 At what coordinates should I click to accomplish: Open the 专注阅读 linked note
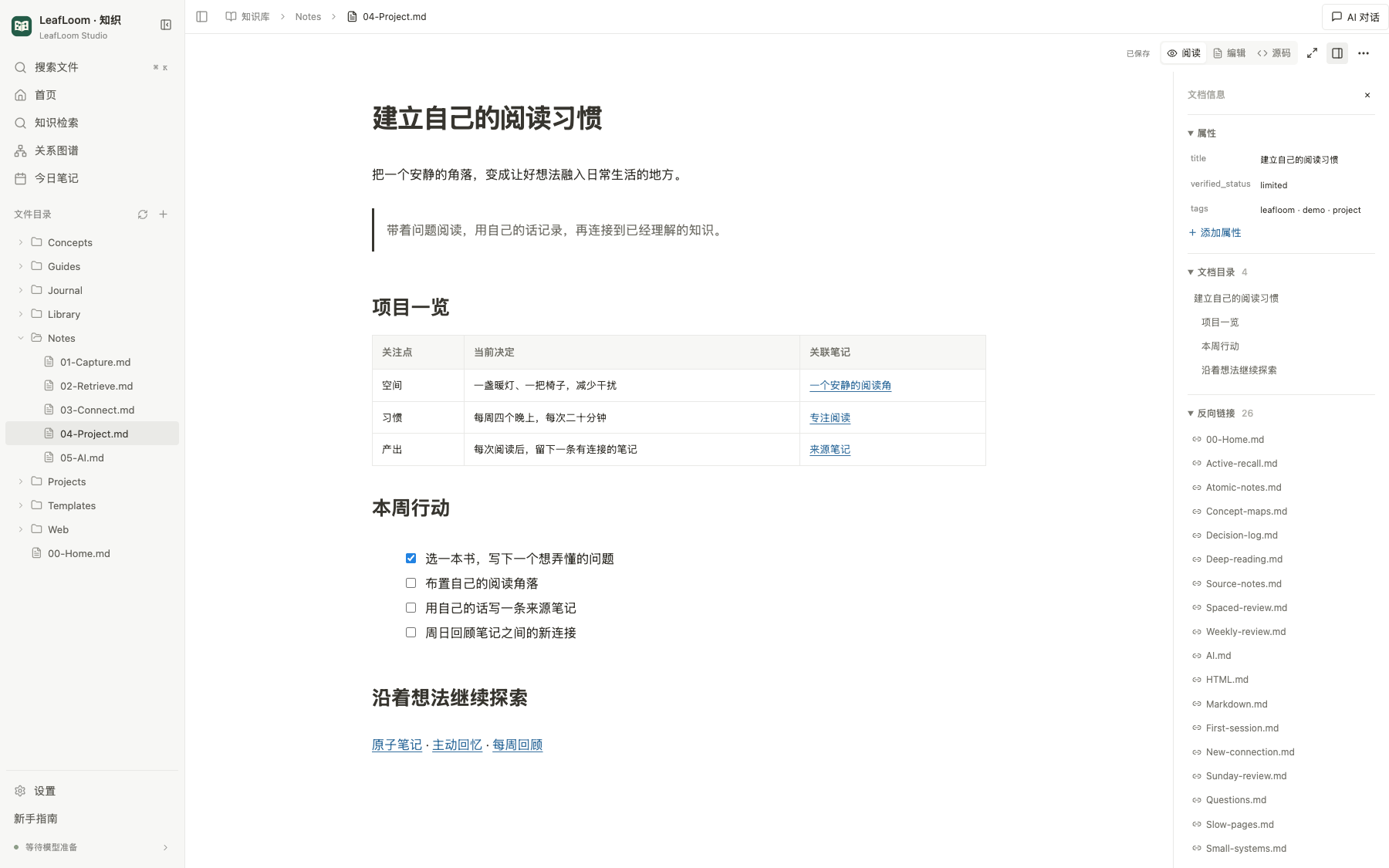click(830, 418)
